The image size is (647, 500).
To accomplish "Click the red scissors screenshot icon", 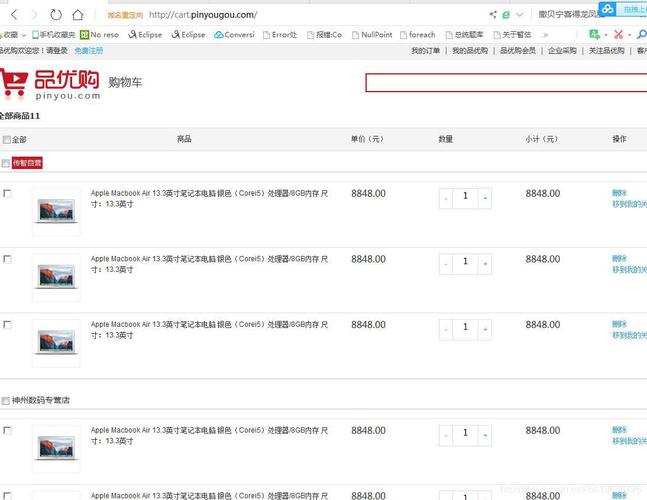I will 618,35.
